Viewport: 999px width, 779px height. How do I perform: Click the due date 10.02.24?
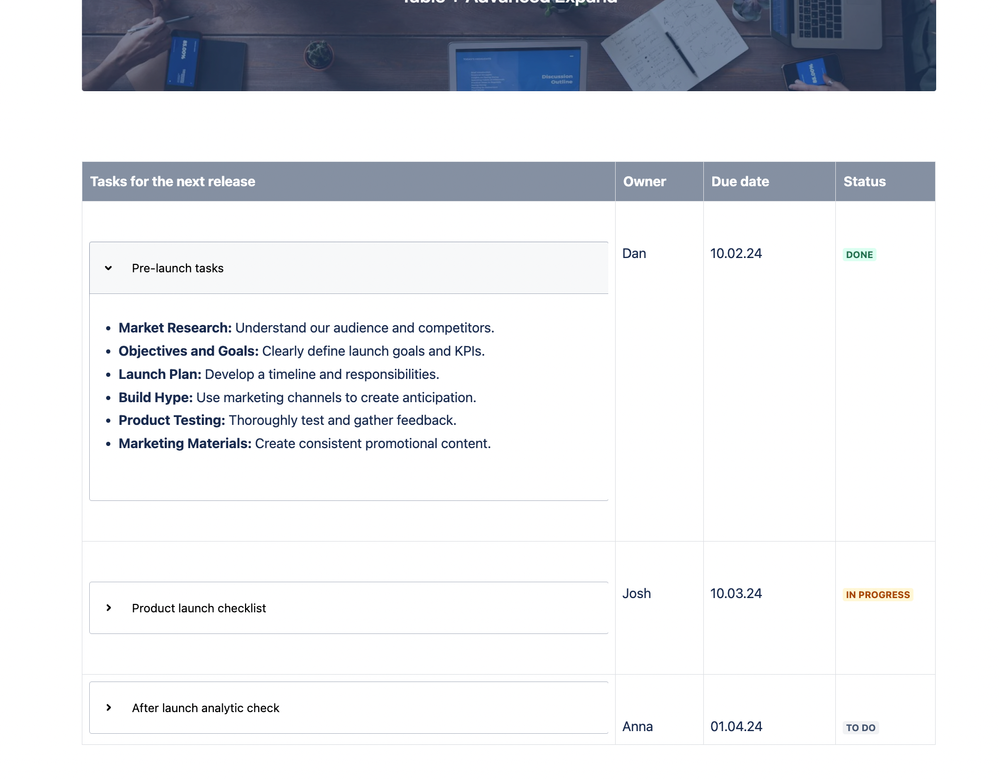tap(736, 254)
